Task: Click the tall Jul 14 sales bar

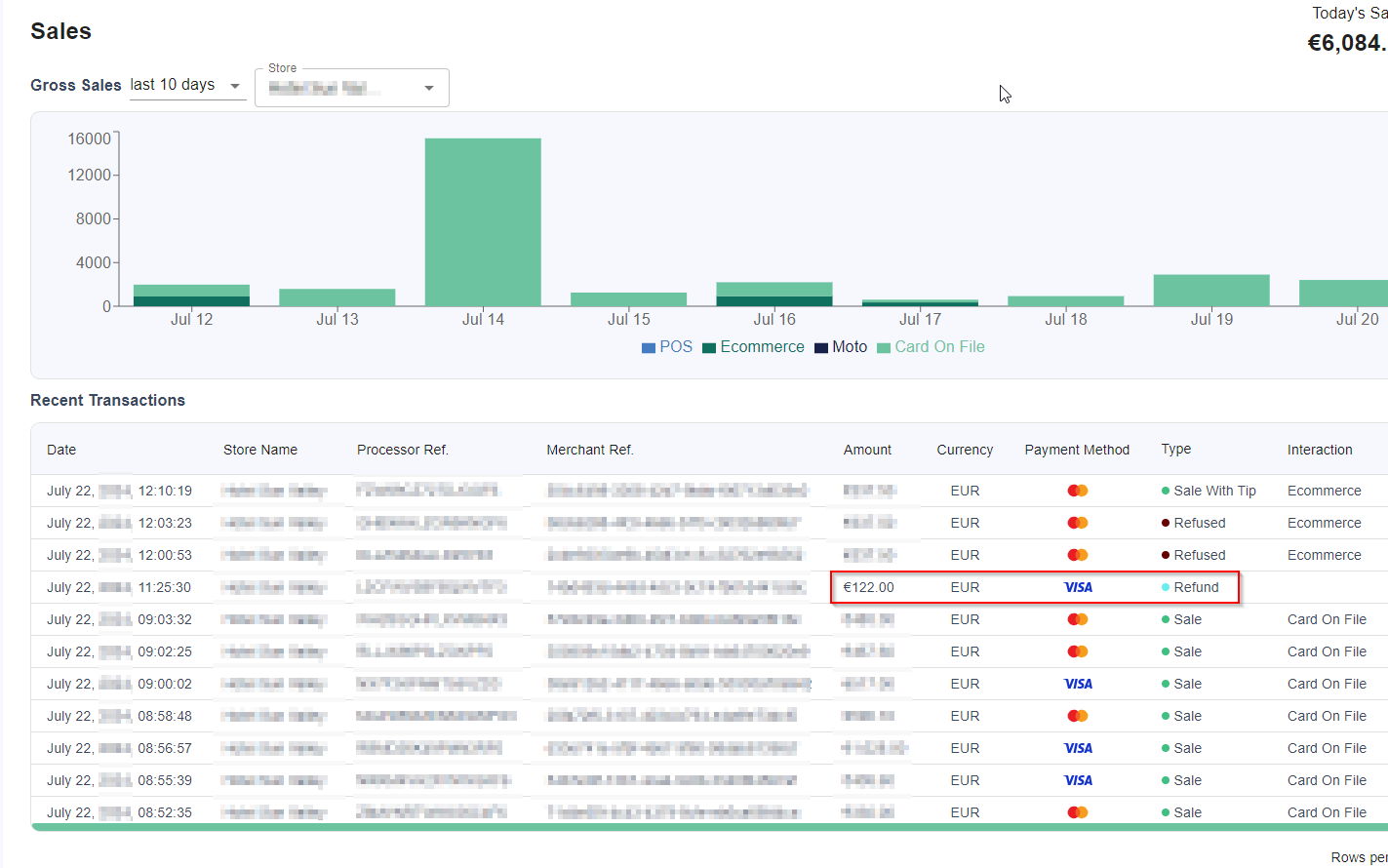Action: click(483, 222)
